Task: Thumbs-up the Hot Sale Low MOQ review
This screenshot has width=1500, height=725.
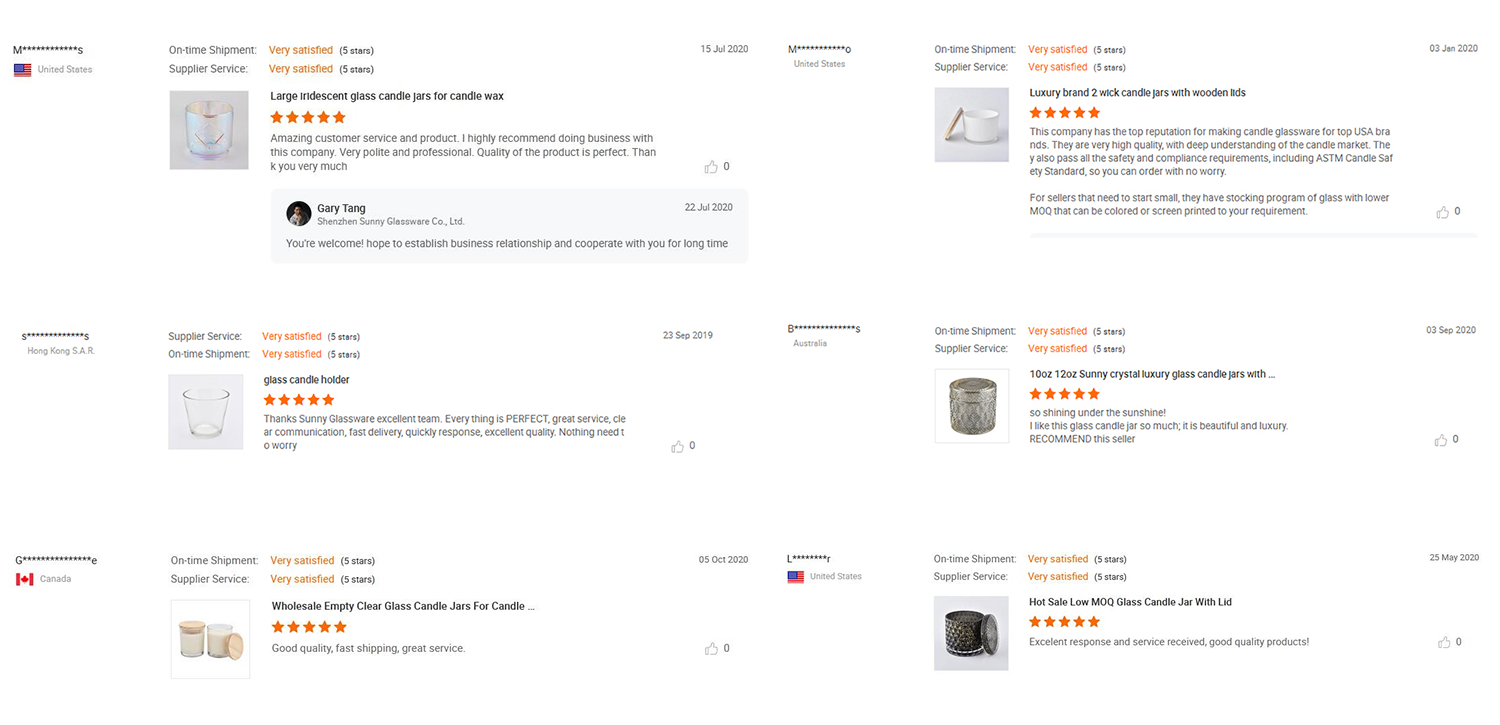Action: [x=1443, y=642]
